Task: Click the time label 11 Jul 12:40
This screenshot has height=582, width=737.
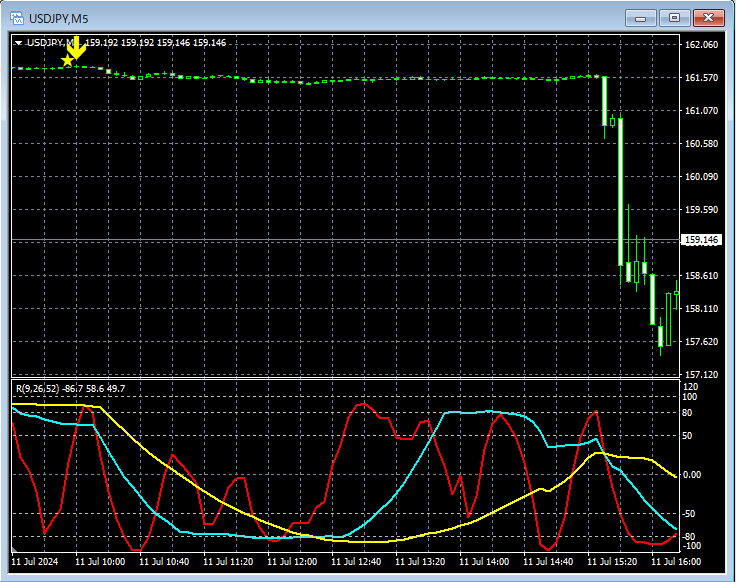Action: (x=356, y=562)
